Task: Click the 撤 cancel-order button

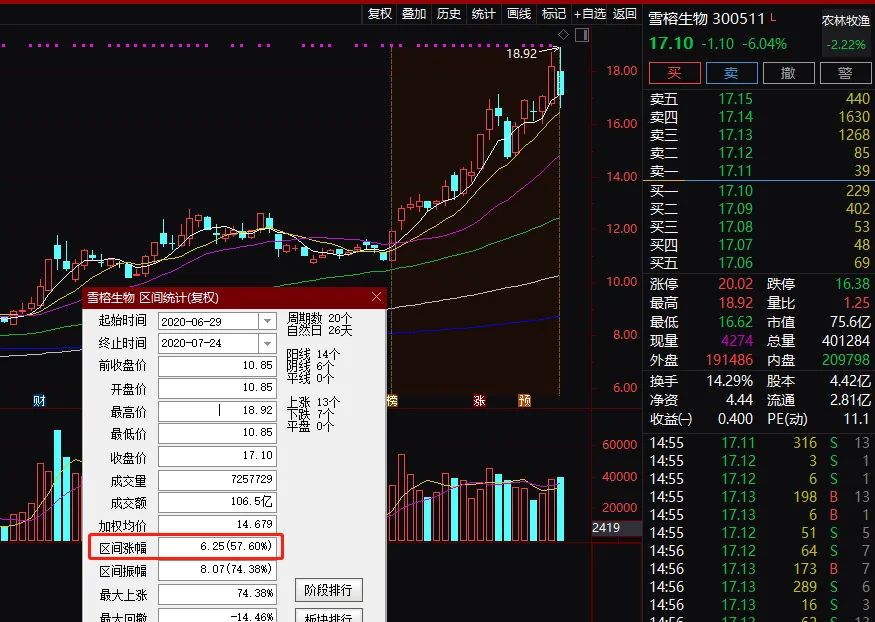Action: [788, 73]
